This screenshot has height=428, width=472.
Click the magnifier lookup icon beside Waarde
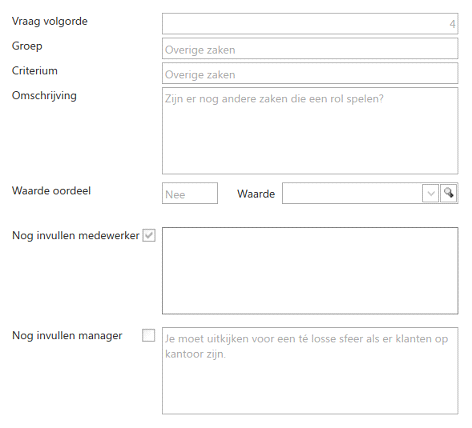(449, 193)
